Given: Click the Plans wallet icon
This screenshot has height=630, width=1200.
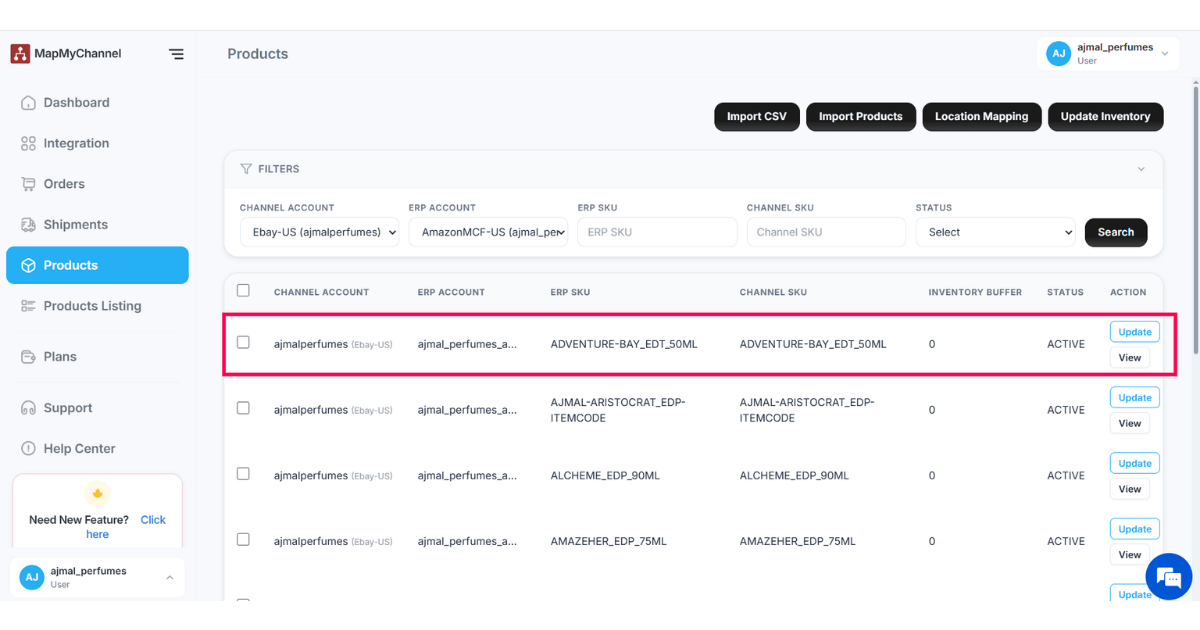Looking at the screenshot, I should (28, 357).
